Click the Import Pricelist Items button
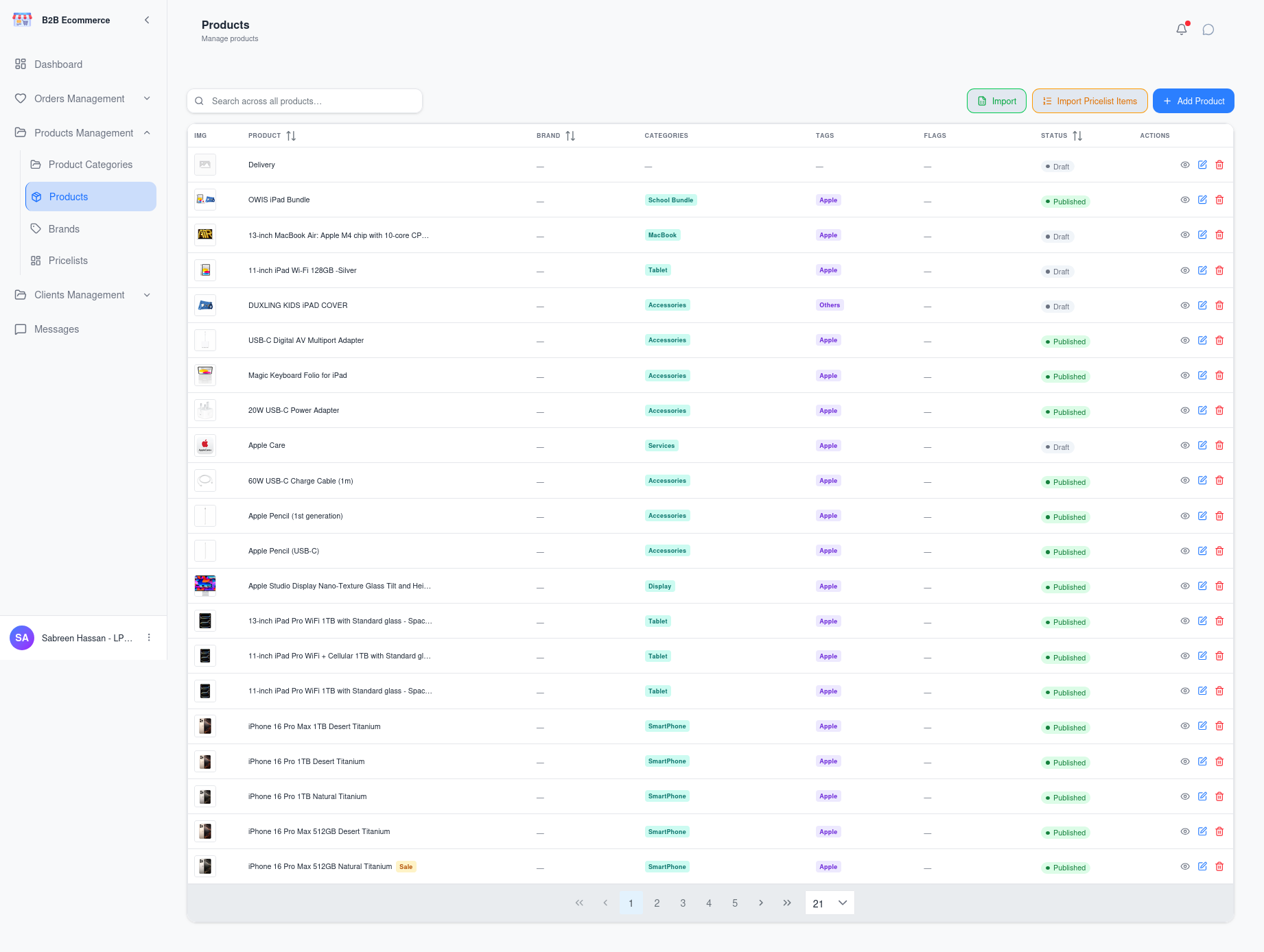This screenshot has width=1264, height=952. click(1090, 101)
